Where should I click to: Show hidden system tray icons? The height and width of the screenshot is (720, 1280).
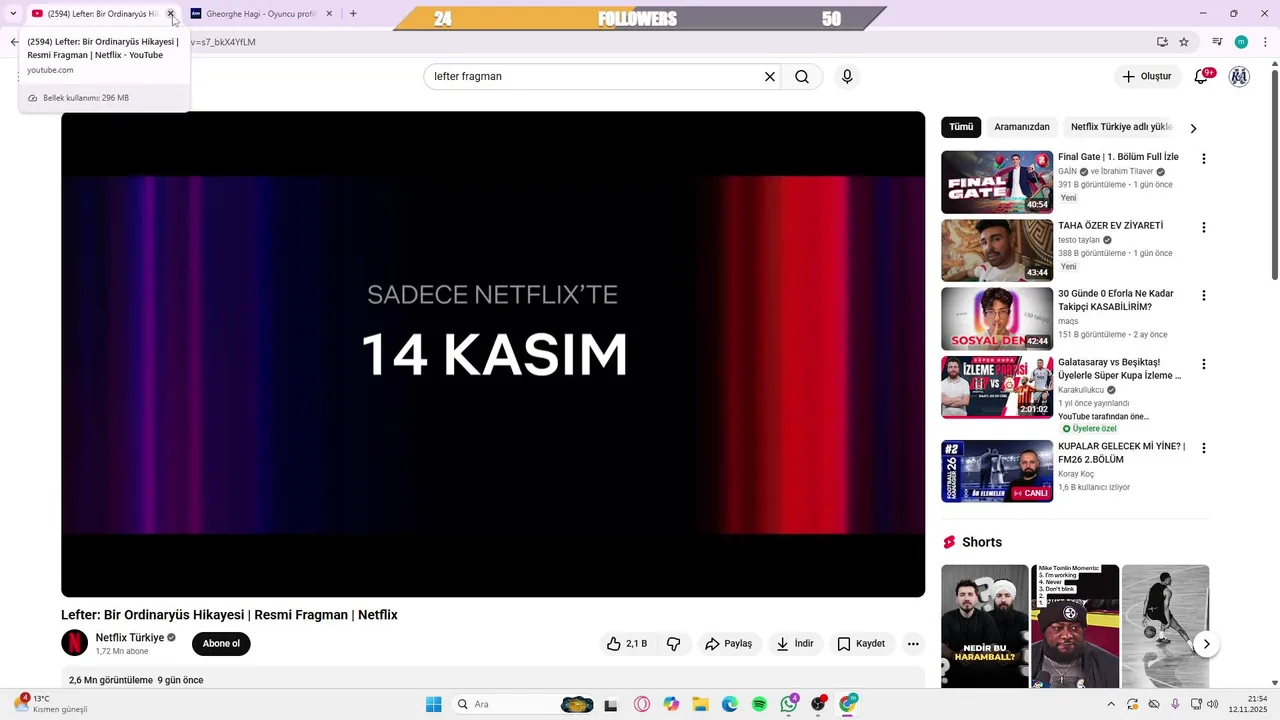click(1111, 704)
